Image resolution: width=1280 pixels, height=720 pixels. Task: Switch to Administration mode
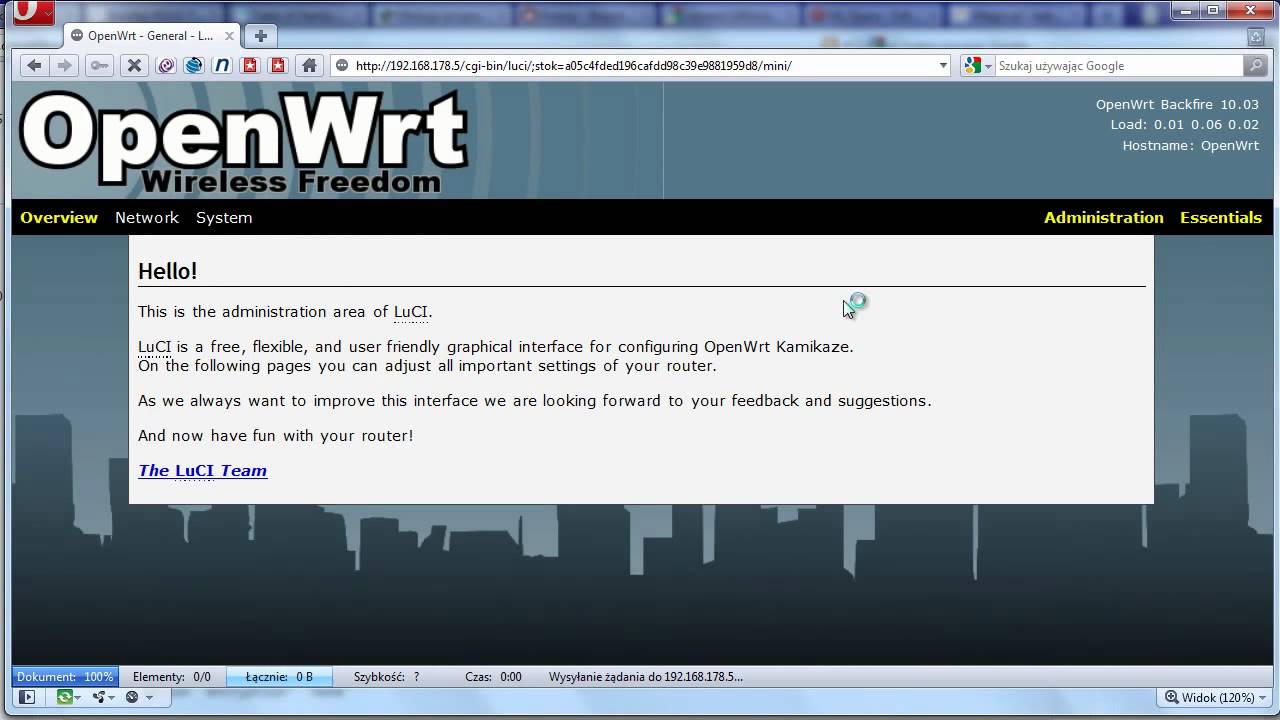pyautogui.click(x=1104, y=217)
